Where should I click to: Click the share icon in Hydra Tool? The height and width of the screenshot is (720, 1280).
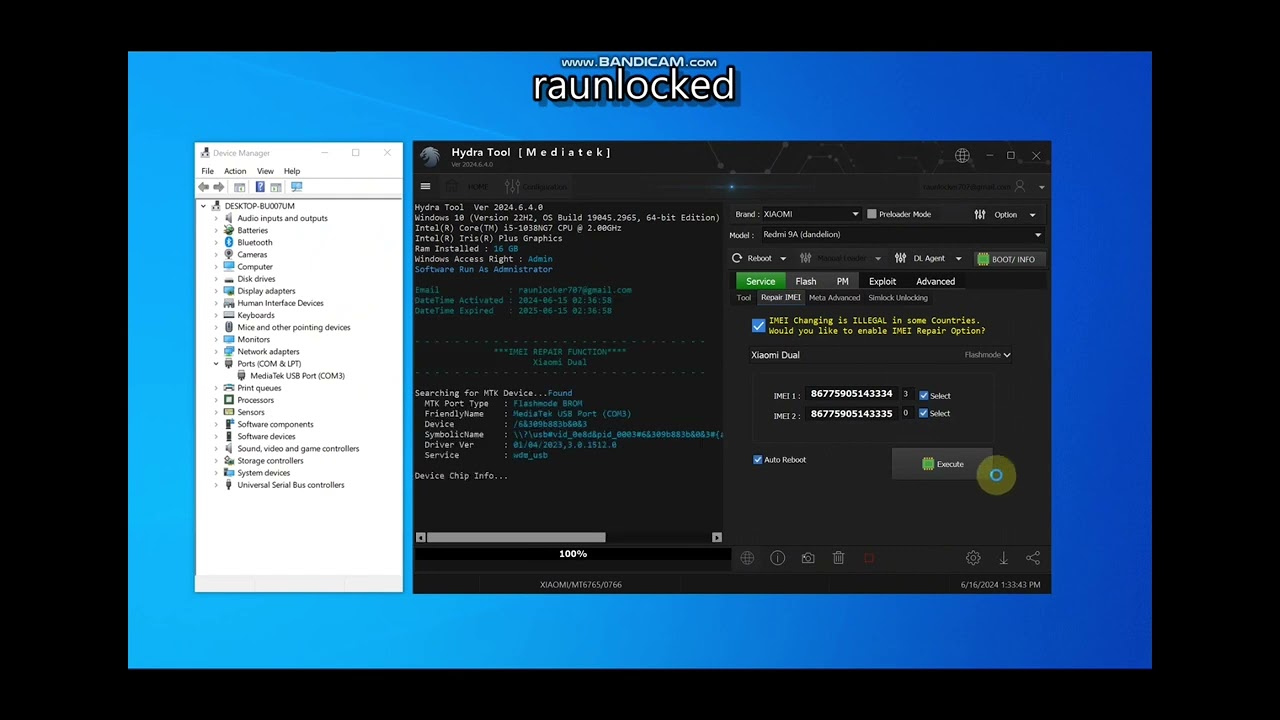(x=1033, y=558)
